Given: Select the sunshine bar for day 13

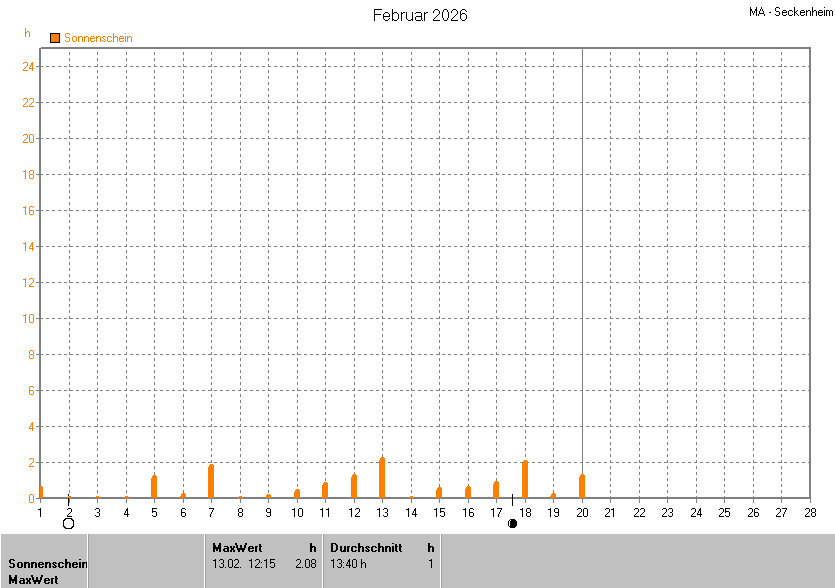Looking at the screenshot, I should point(382,478).
